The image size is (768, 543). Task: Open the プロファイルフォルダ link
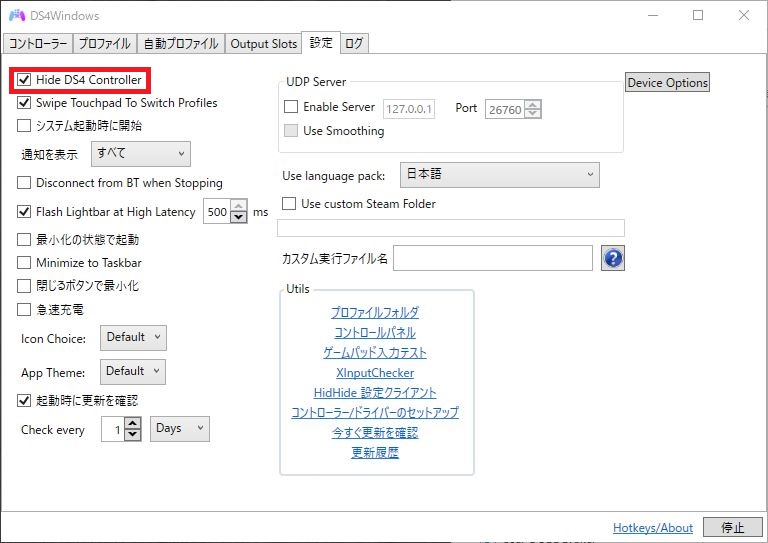[375, 312]
